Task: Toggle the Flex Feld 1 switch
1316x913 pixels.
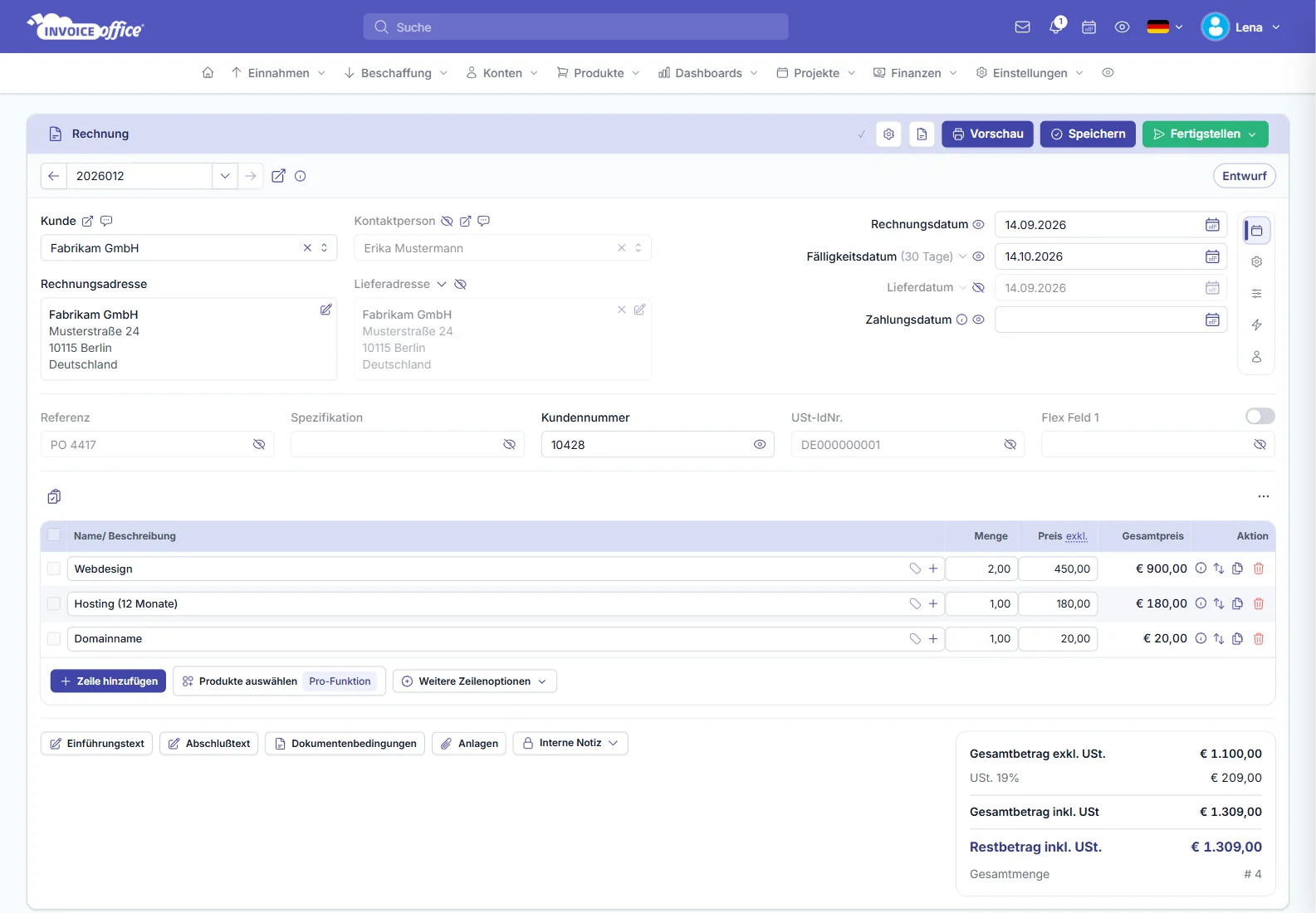Action: tap(1260, 417)
